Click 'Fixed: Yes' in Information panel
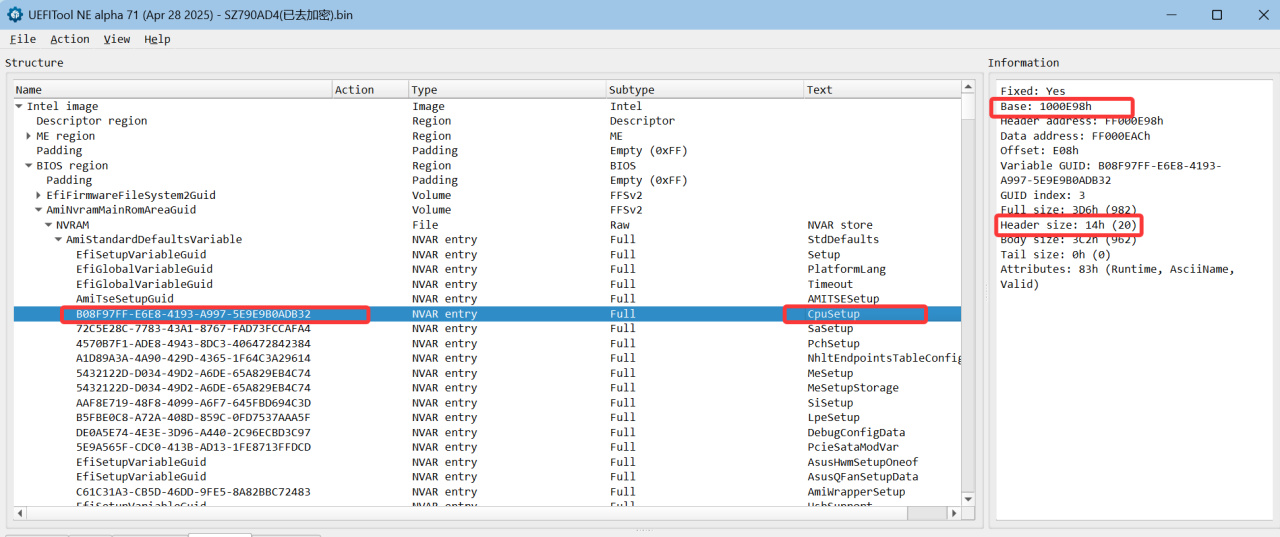1280x537 pixels. point(1033,91)
